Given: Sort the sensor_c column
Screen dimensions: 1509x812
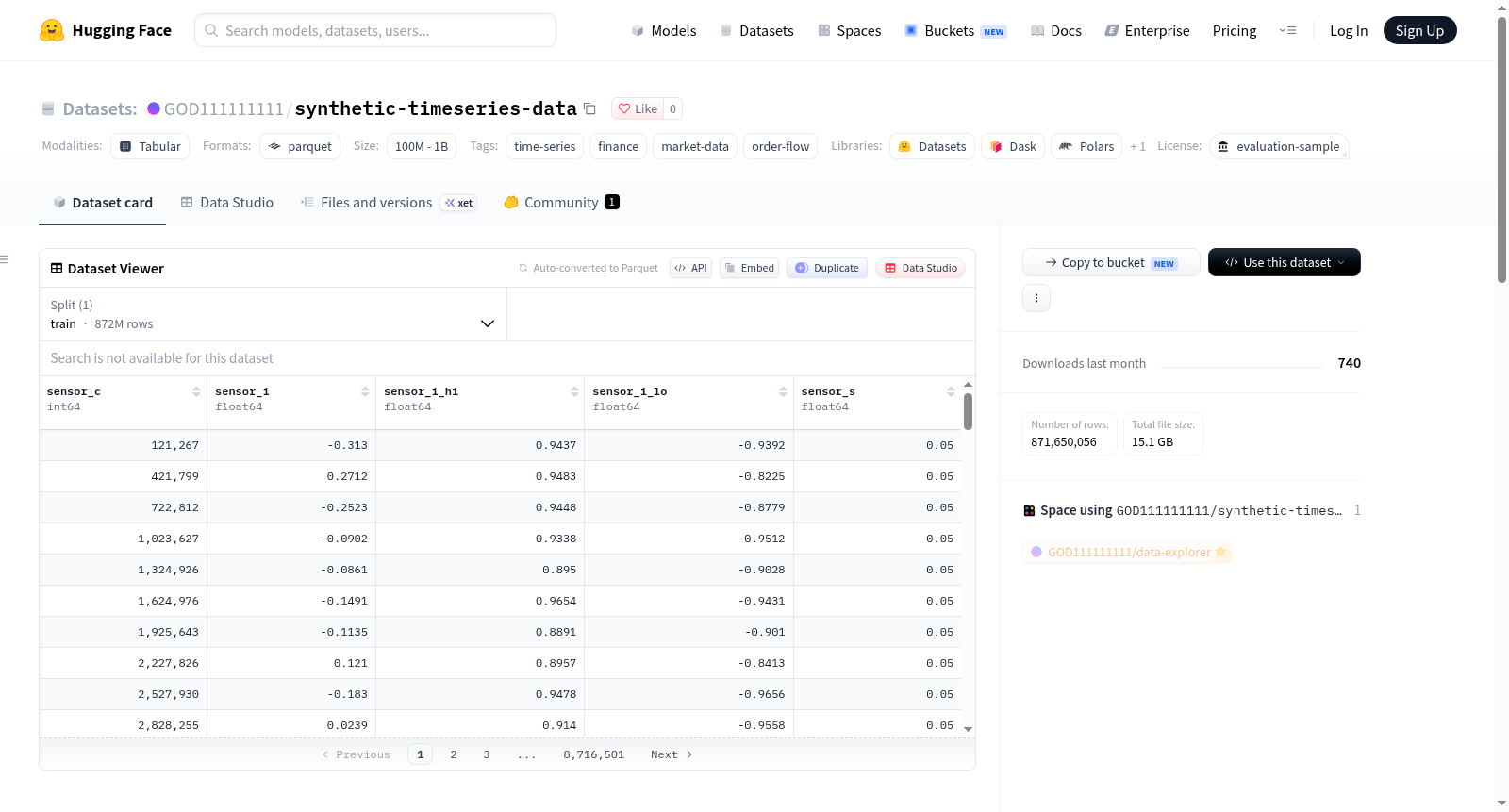Looking at the screenshot, I should pyautogui.click(x=196, y=391).
